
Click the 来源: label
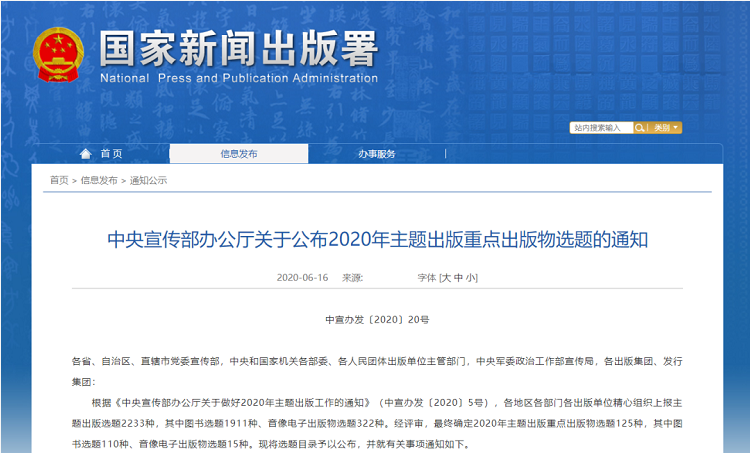(x=353, y=277)
